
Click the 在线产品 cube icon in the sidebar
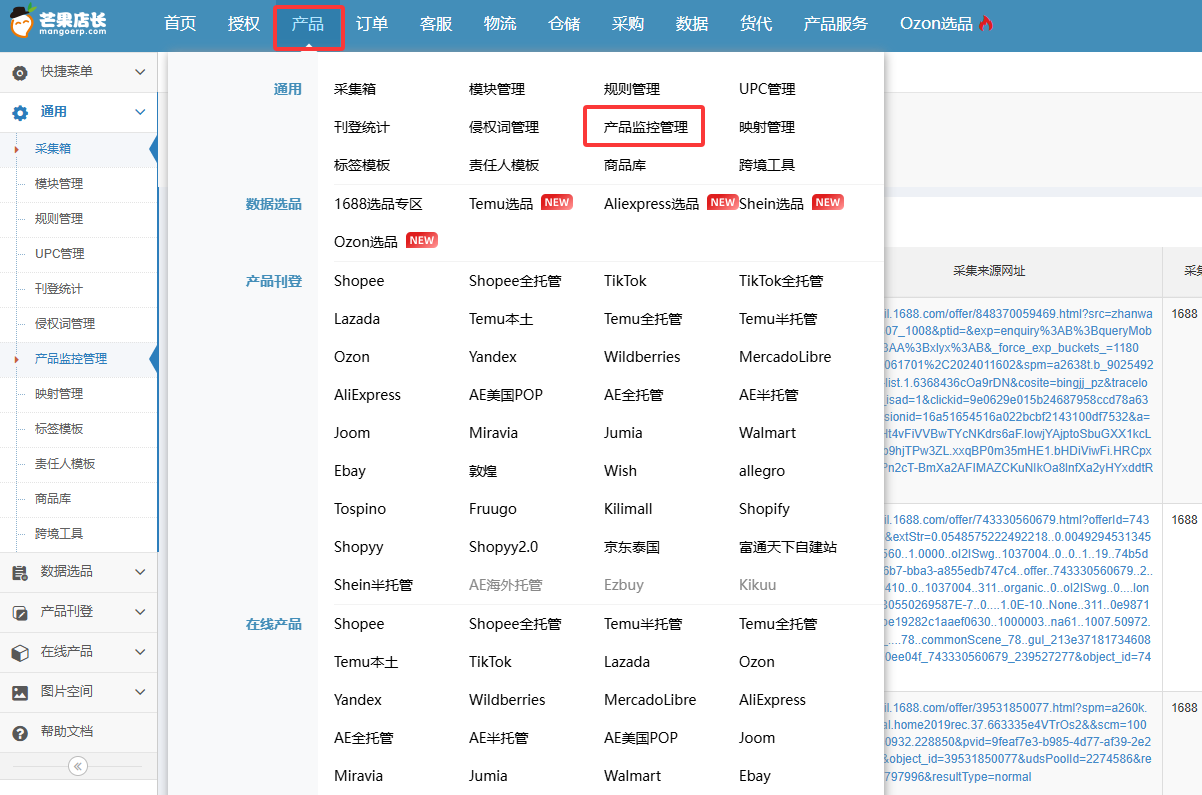20,652
